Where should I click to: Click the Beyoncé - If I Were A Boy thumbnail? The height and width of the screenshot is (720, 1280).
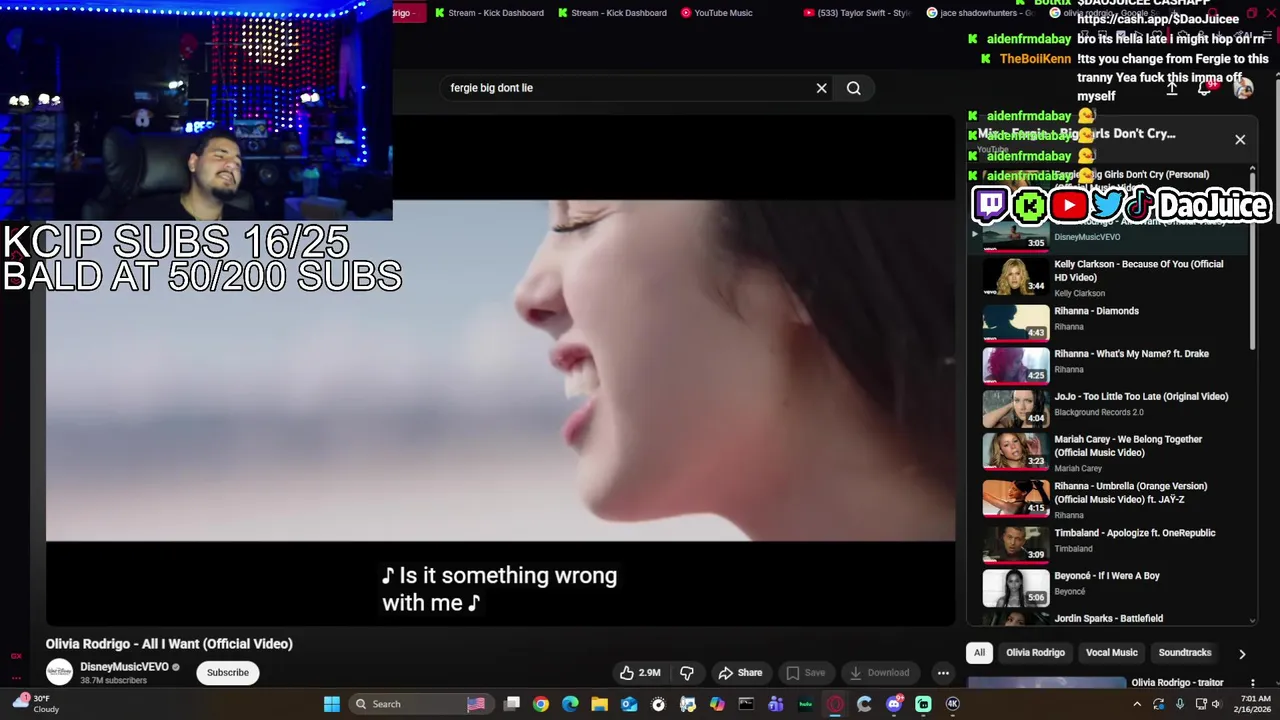pyautogui.click(x=1016, y=588)
